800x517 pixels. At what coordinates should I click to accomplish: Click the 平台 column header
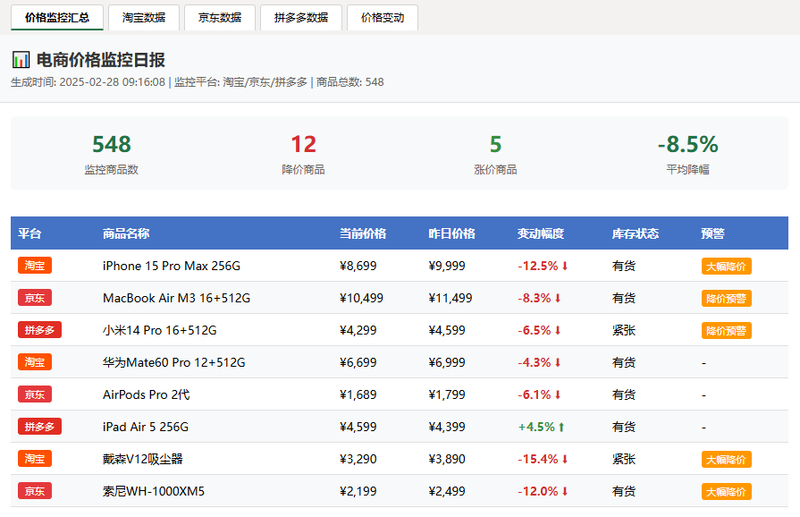30,233
